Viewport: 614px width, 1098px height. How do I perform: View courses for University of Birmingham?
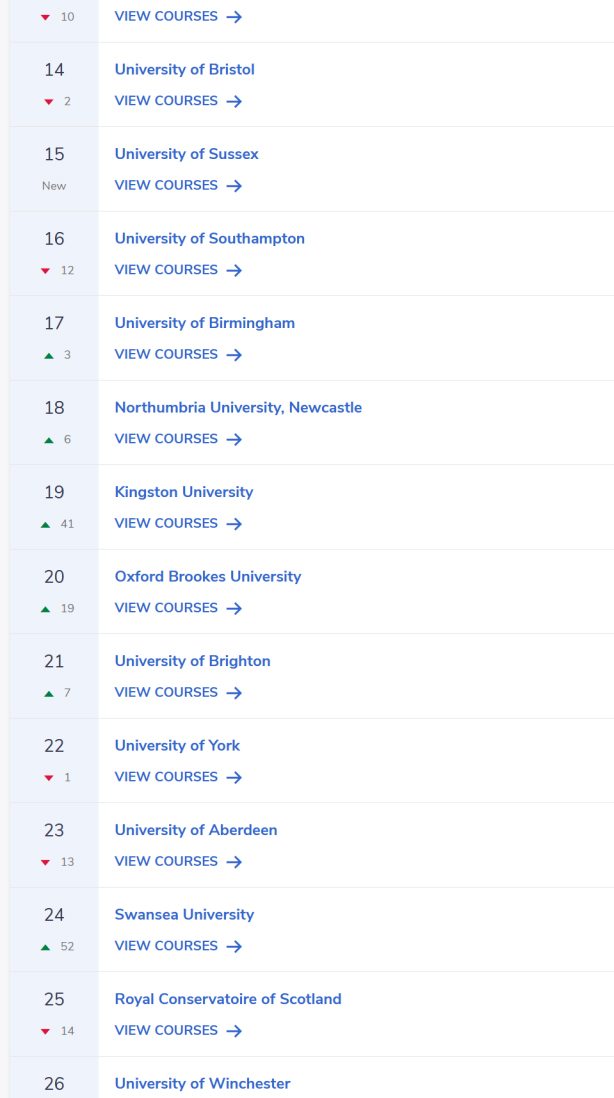tap(166, 354)
